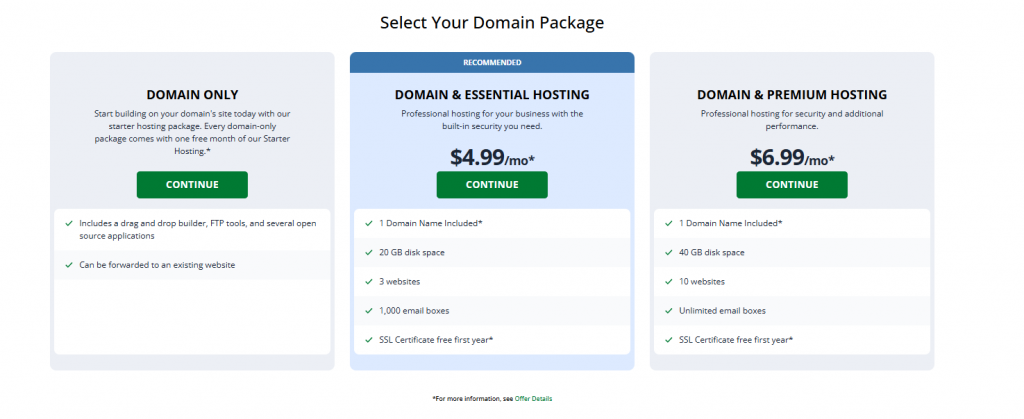Click checkmark next to 10 websites
Viewport: 1024px width, 419px height.
point(668,281)
